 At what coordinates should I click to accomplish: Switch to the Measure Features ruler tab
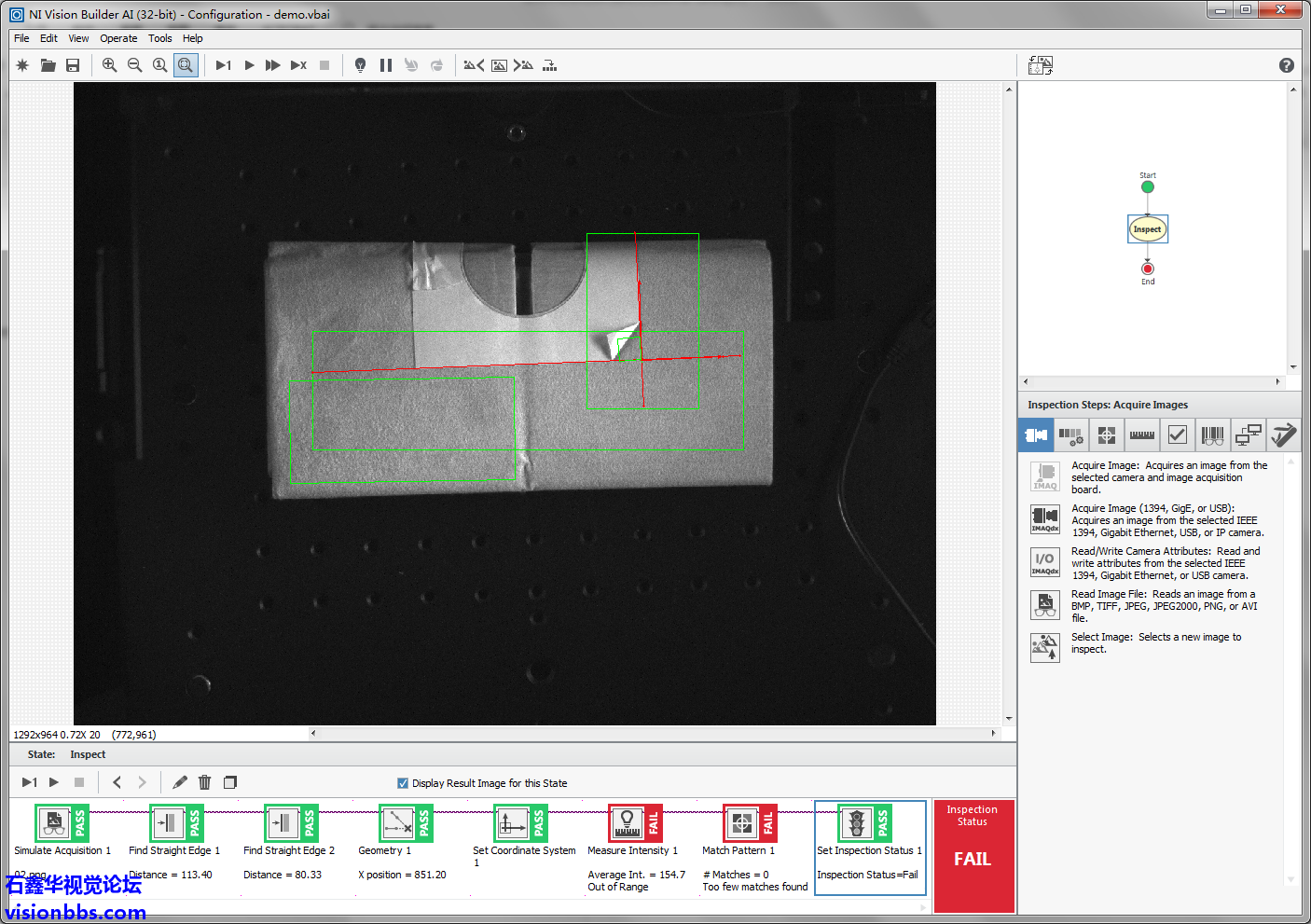[x=1141, y=434]
